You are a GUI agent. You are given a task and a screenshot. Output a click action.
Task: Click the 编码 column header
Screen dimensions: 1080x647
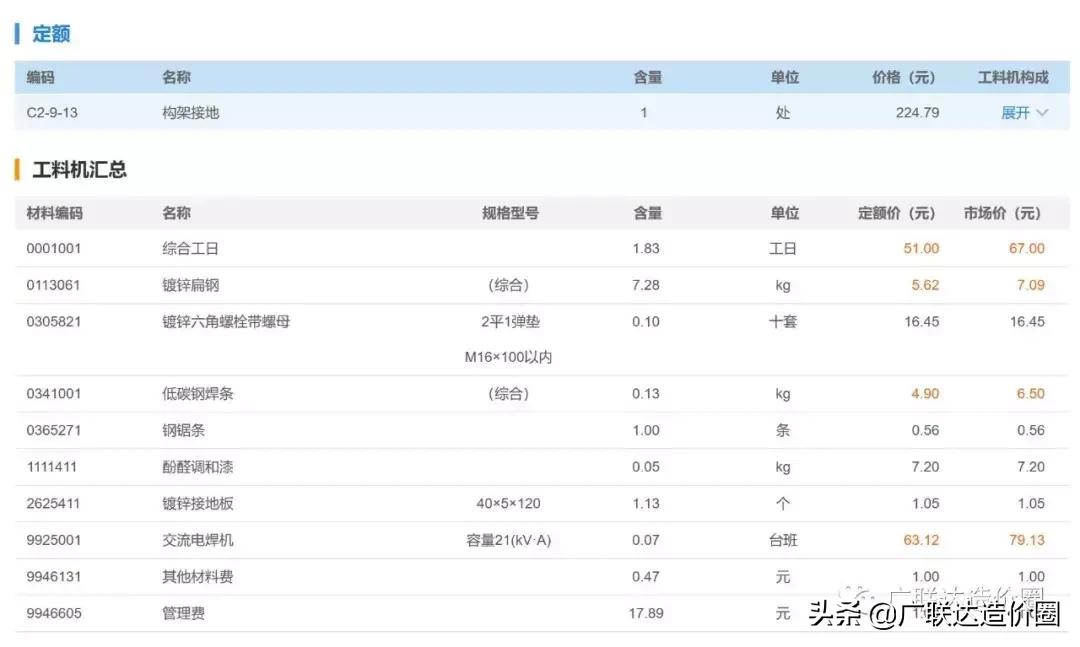tap(41, 77)
